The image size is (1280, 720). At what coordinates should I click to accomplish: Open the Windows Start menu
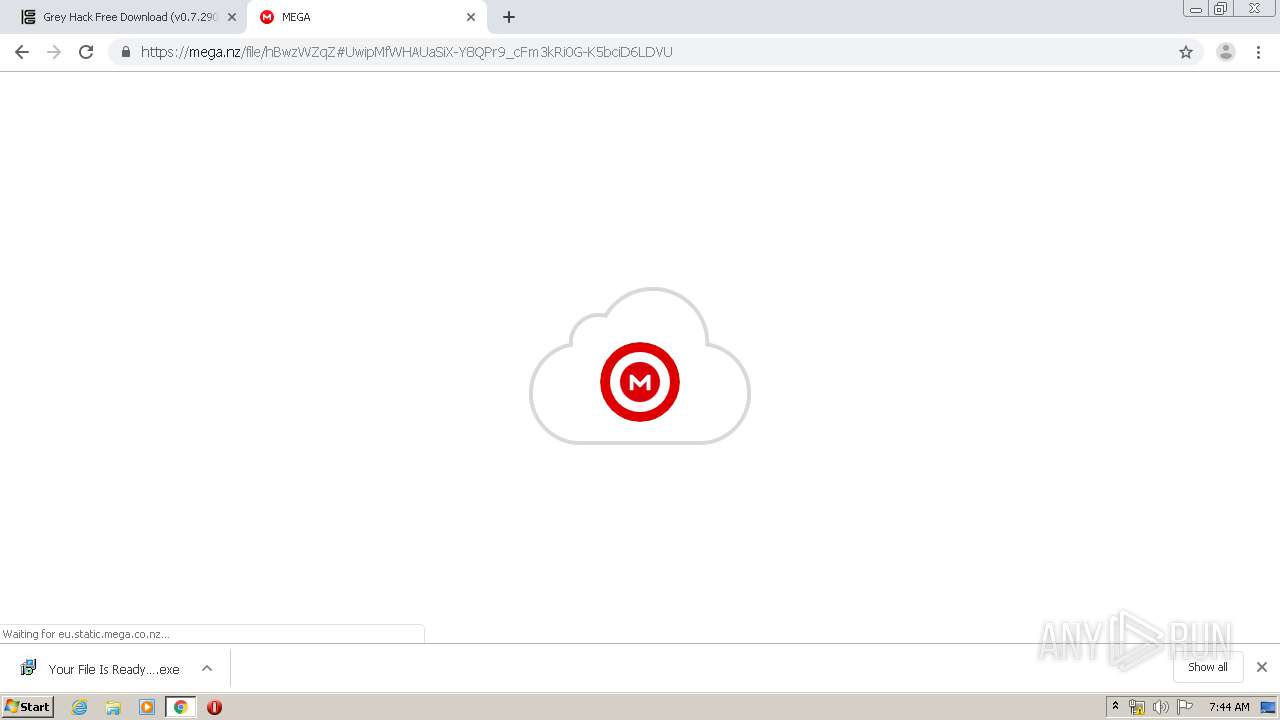[x=28, y=707]
